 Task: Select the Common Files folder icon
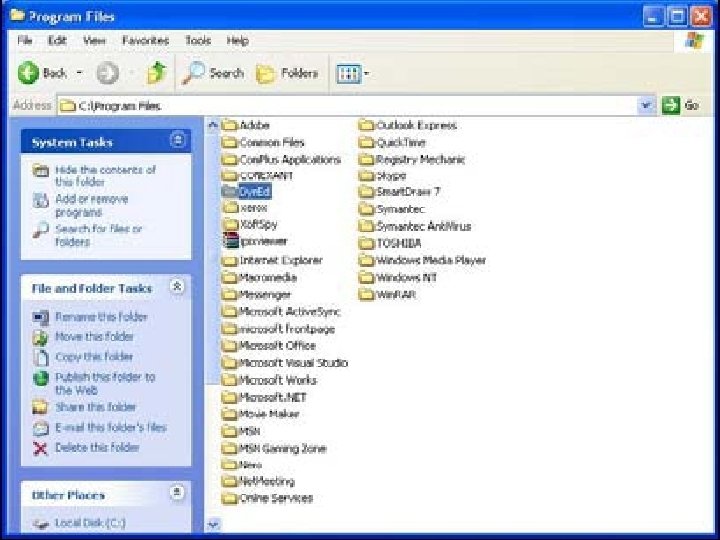229,142
